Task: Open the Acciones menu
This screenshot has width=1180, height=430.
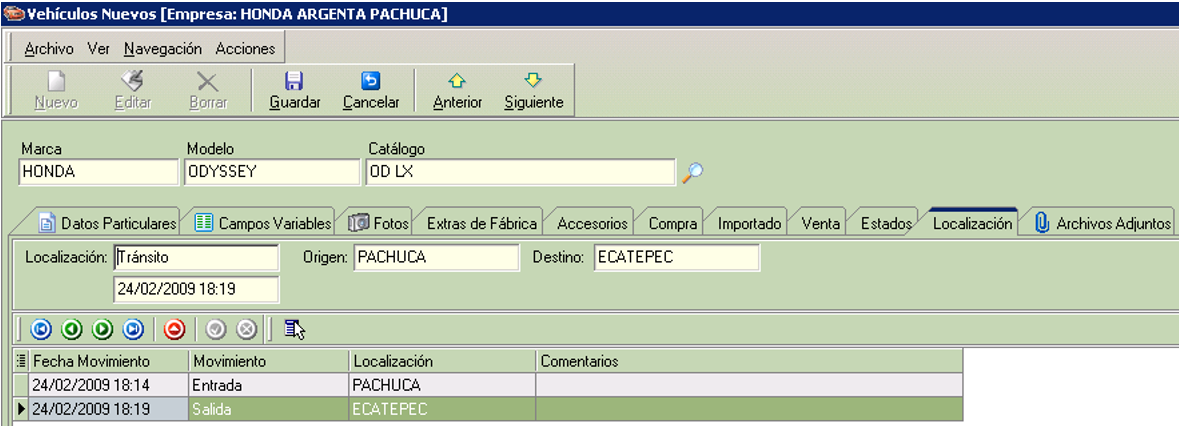Action: coord(245,49)
